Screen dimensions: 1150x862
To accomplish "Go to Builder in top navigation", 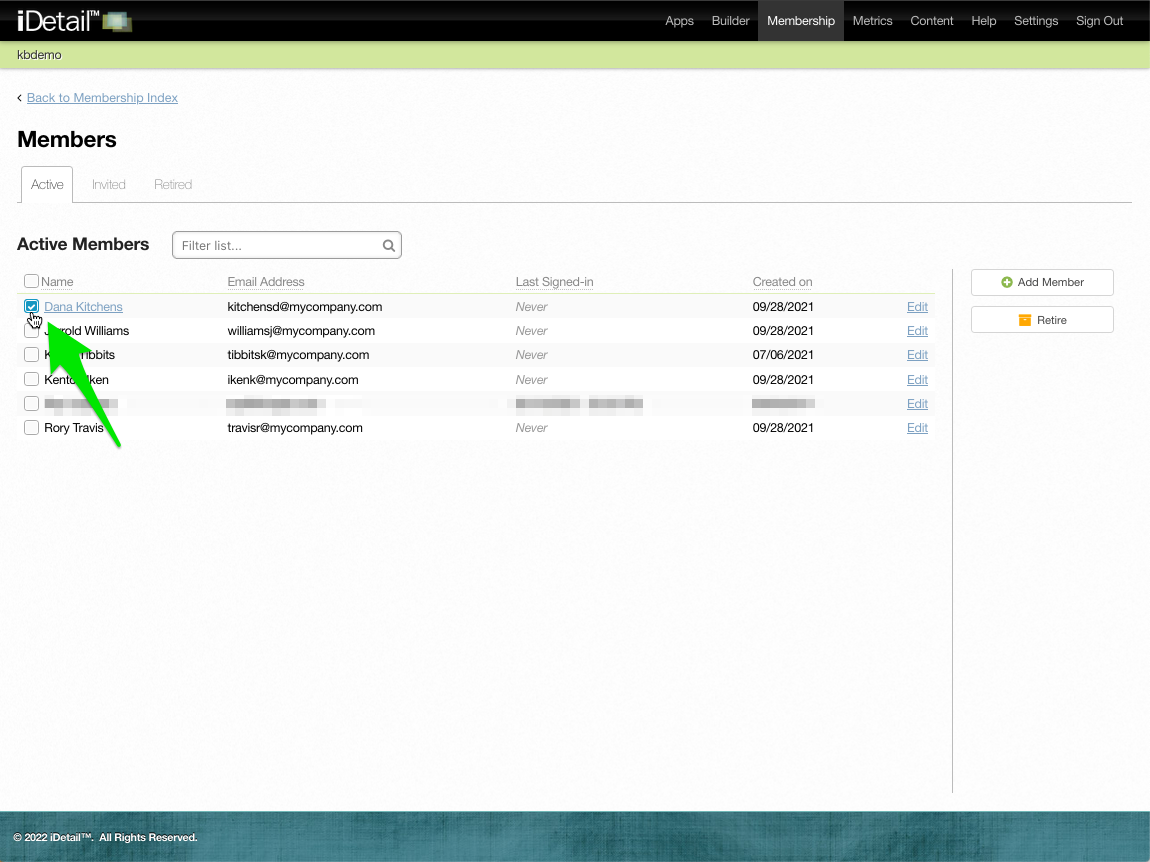I will click(730, 21).
